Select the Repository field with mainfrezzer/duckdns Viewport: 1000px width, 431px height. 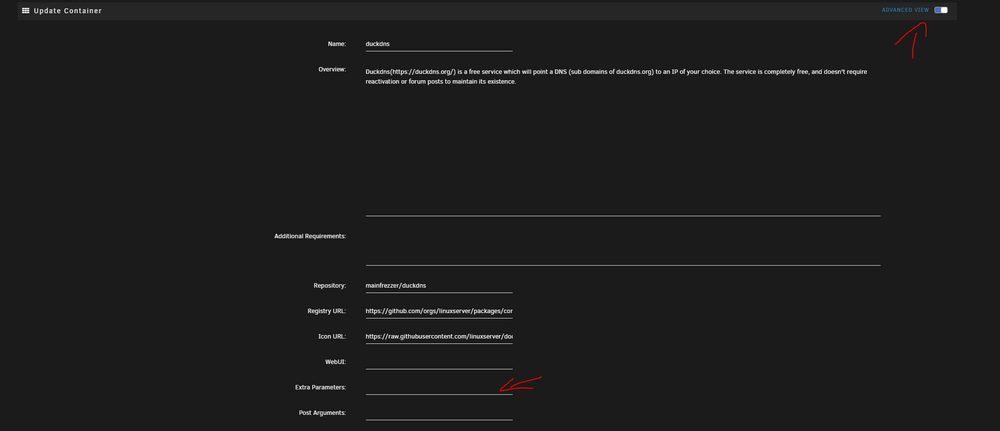(x=439, y=286)
